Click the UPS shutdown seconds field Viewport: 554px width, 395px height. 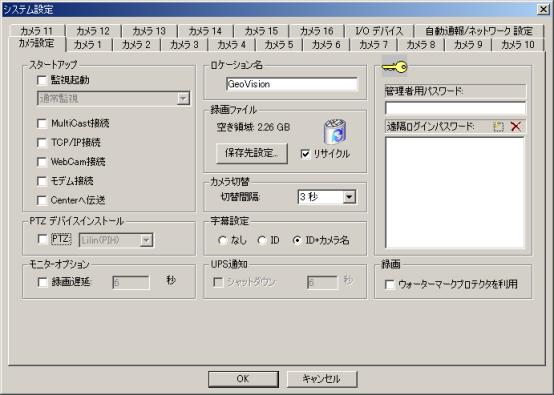(x=322, y=282)
